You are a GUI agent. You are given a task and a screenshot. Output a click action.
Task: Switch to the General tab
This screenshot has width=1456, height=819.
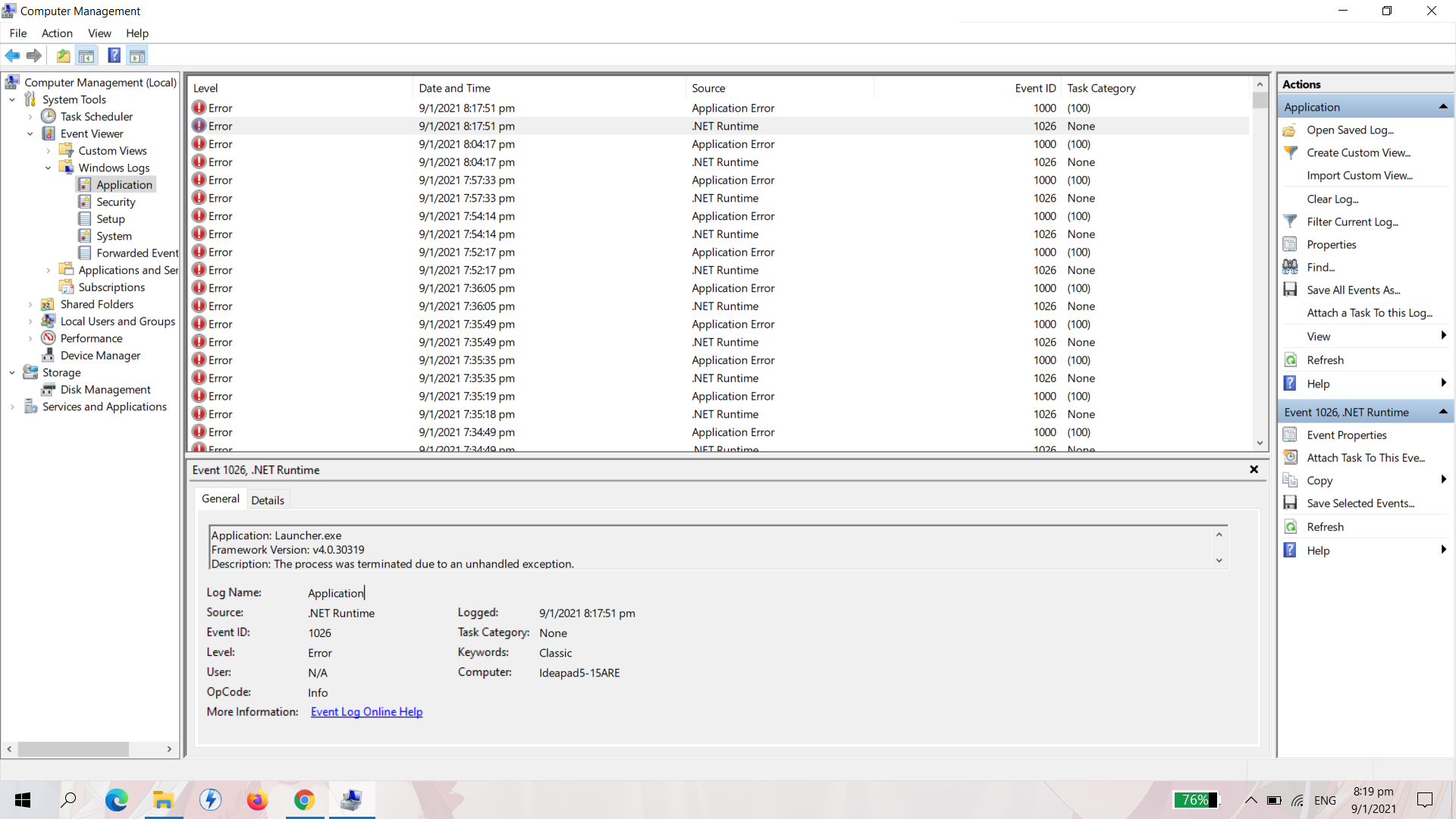click(221, 499)
